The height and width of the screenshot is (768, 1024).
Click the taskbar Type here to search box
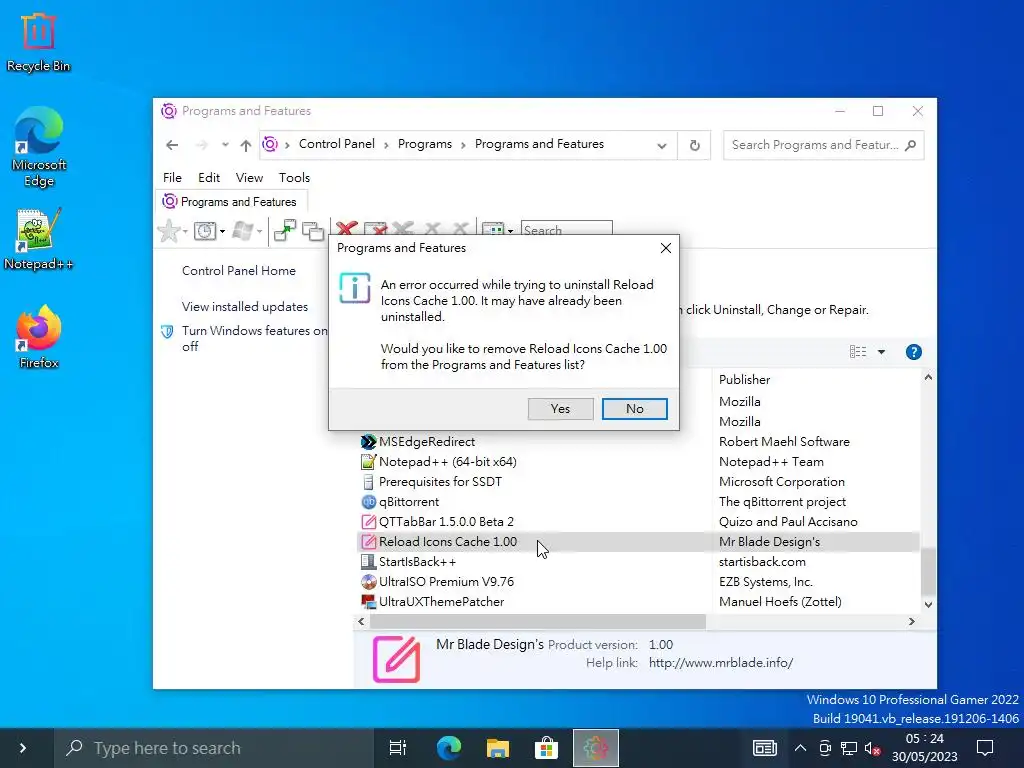pyautogui.click(x=214, y=748)
